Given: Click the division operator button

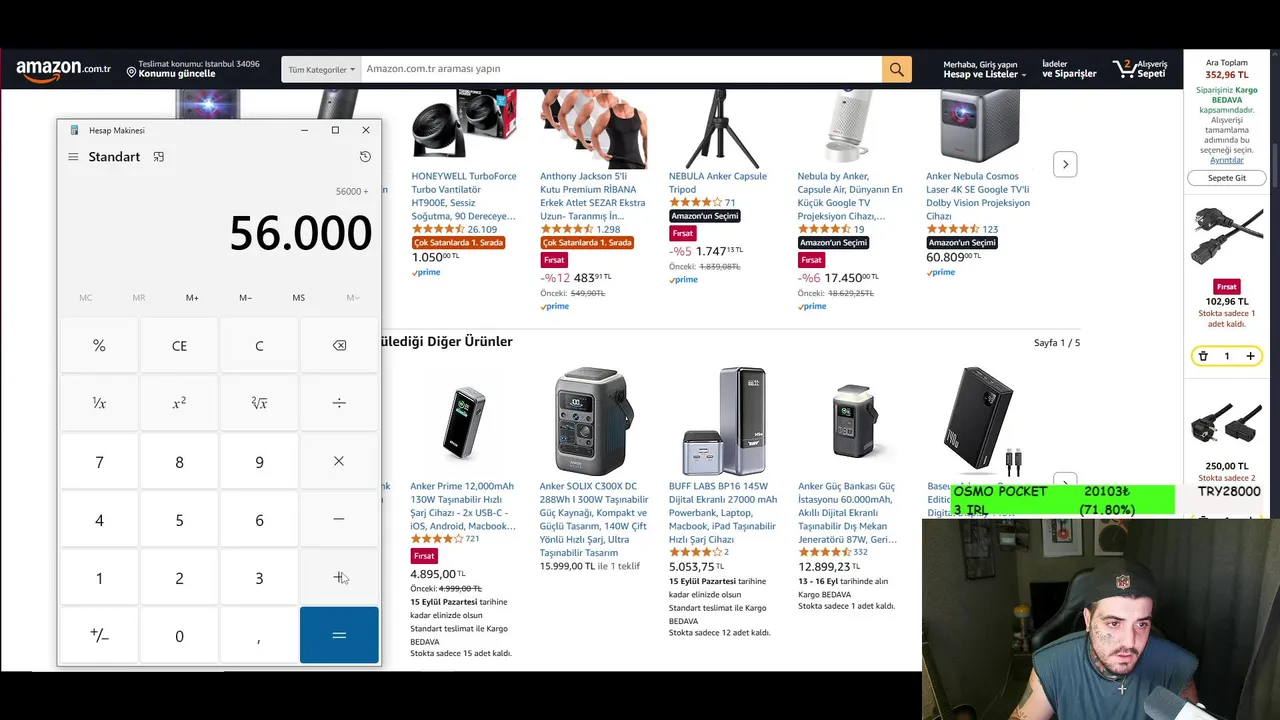Looking at the screenshot, I should tap(339, 403).
